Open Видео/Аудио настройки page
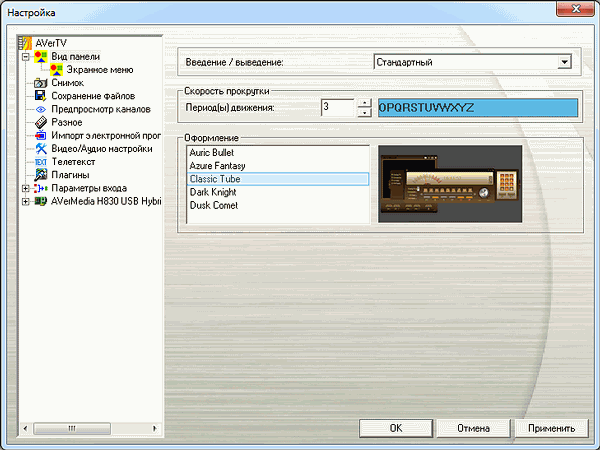The width and height of the screenshot is (600, 450). [102, 149]
